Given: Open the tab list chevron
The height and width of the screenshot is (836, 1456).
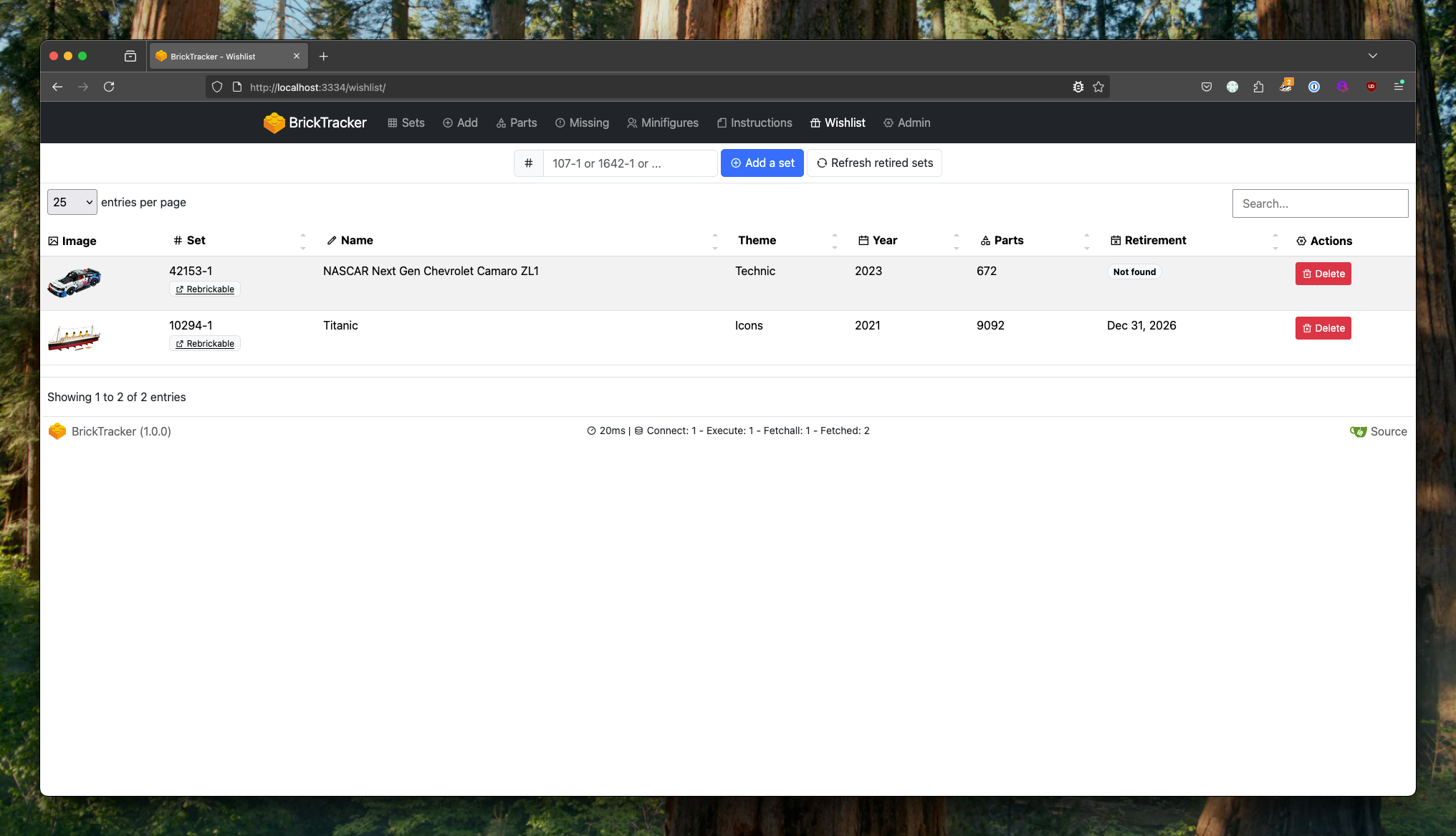Looking at the screenshot, I should [1373, 56].
